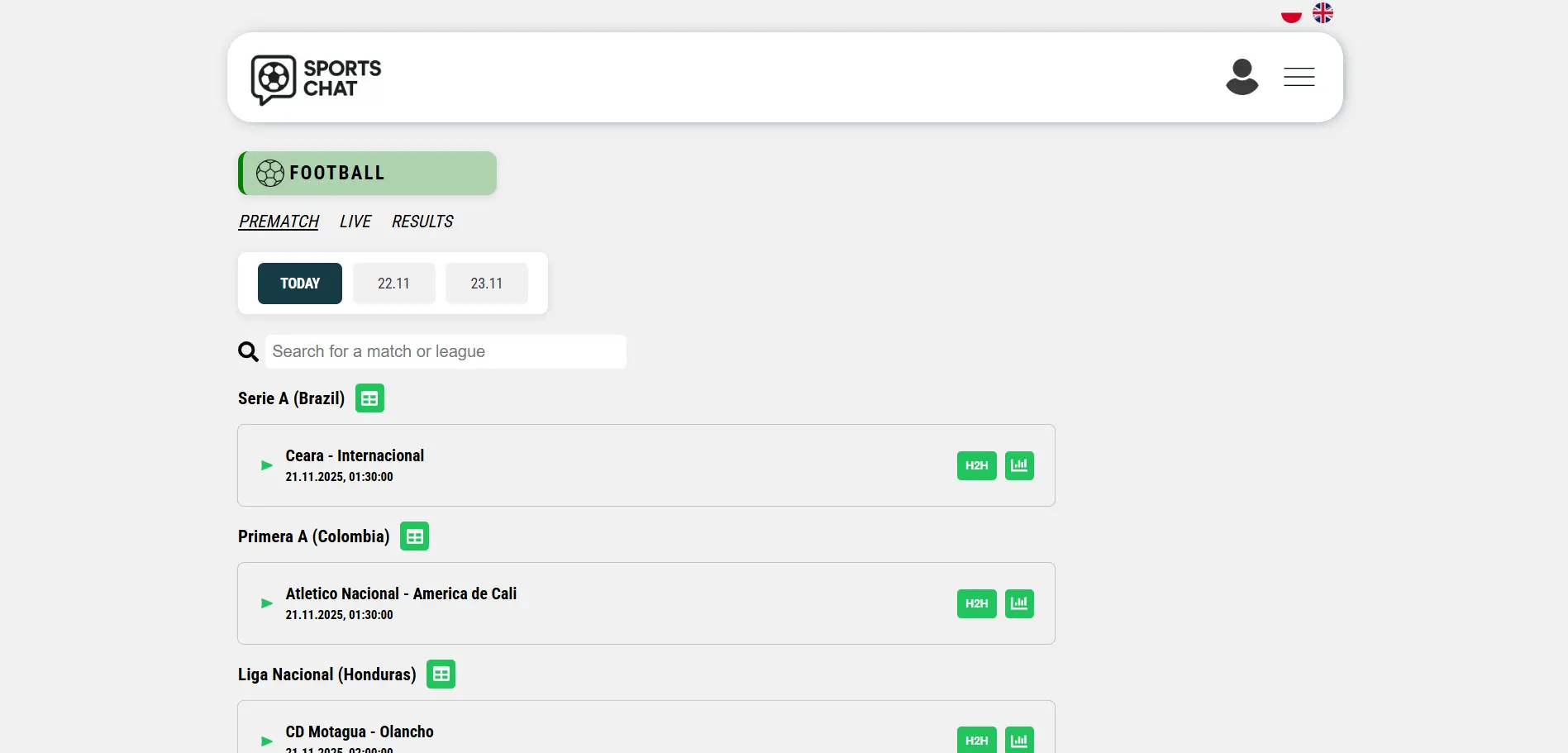1568x753 pixels.
Task: Expand Atletico Nacional - America de Cali row
Action: point(267,603)
